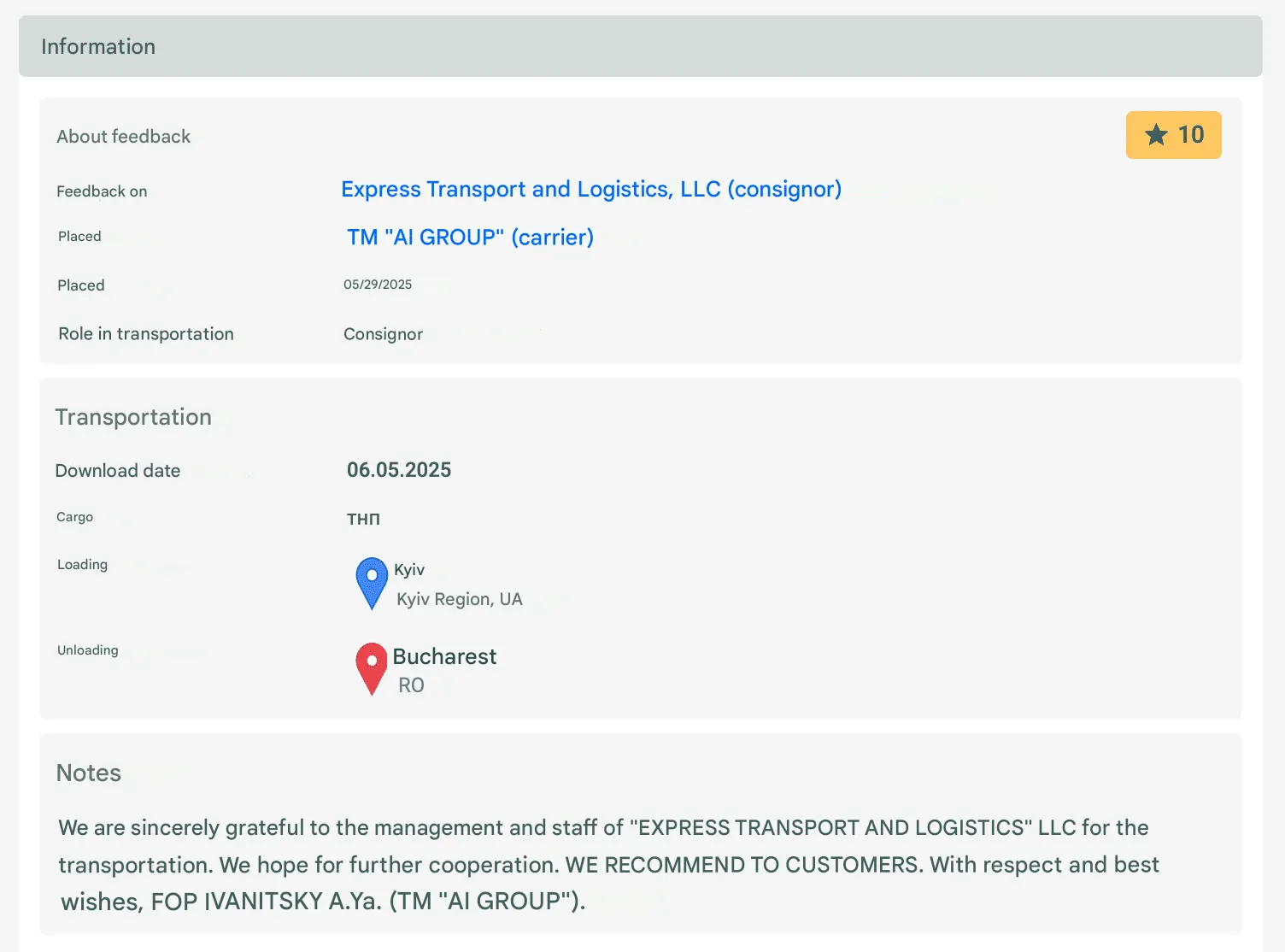Click the red Bucharest unloading map pin
1285x952 pixels.
(372, 669)
